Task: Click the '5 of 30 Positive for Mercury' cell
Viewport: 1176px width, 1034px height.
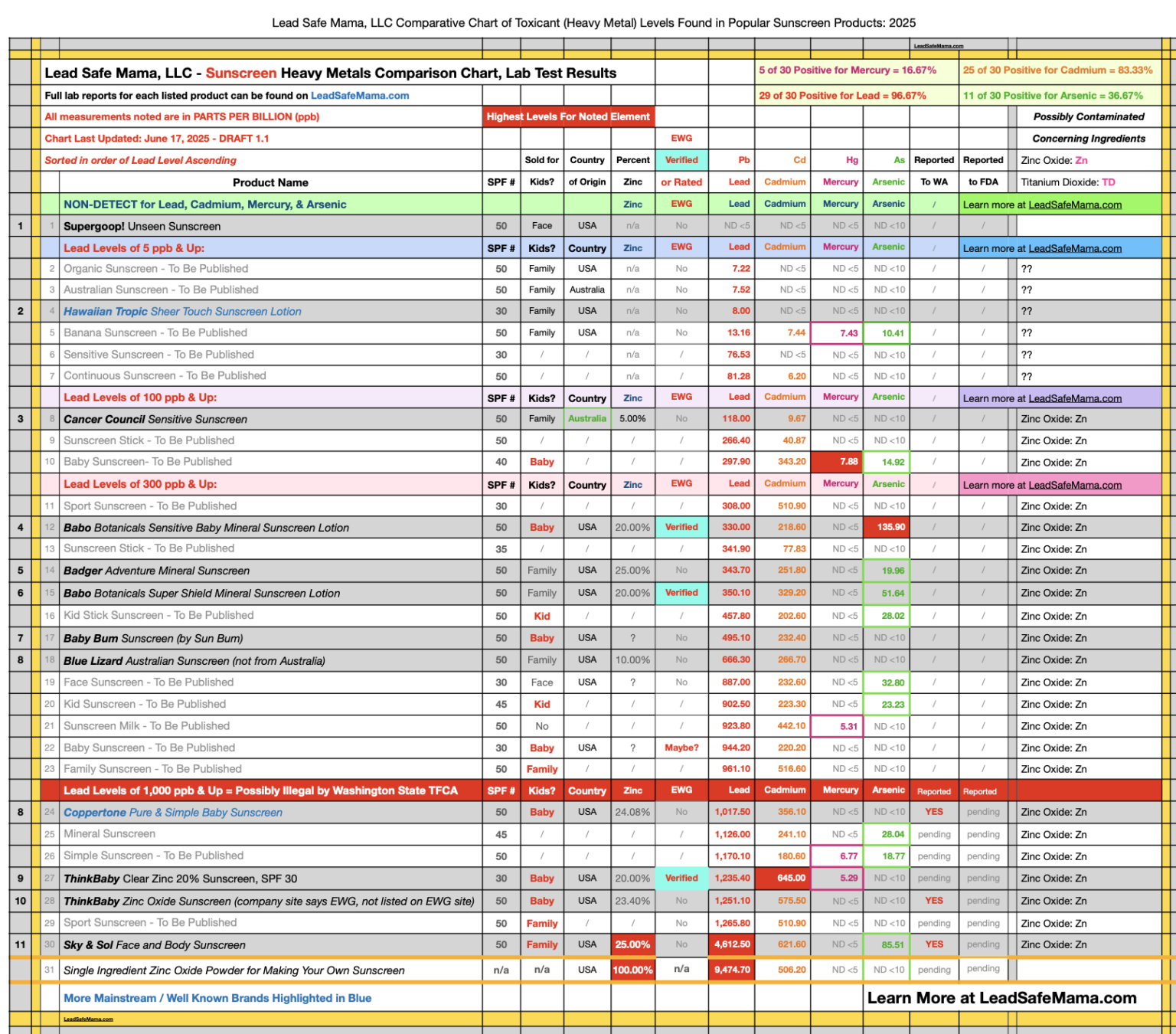Action: (848, 70)
